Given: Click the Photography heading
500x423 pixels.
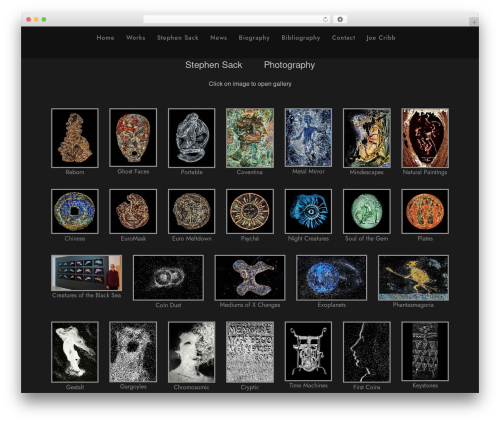Looking at the screenshot, I should [289, 65].
